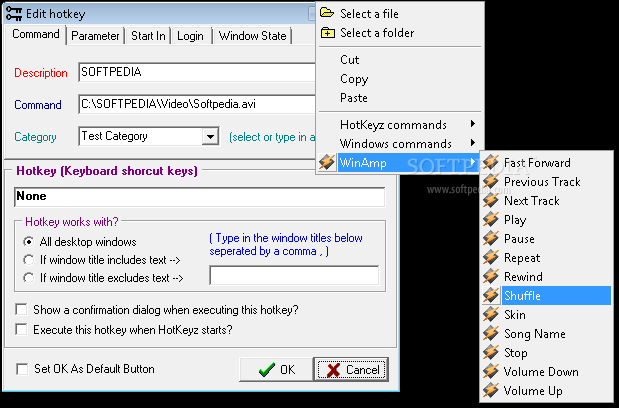Choose Copy from the context menu
This screenshot has width=619, height=408.
click(400, 79)
